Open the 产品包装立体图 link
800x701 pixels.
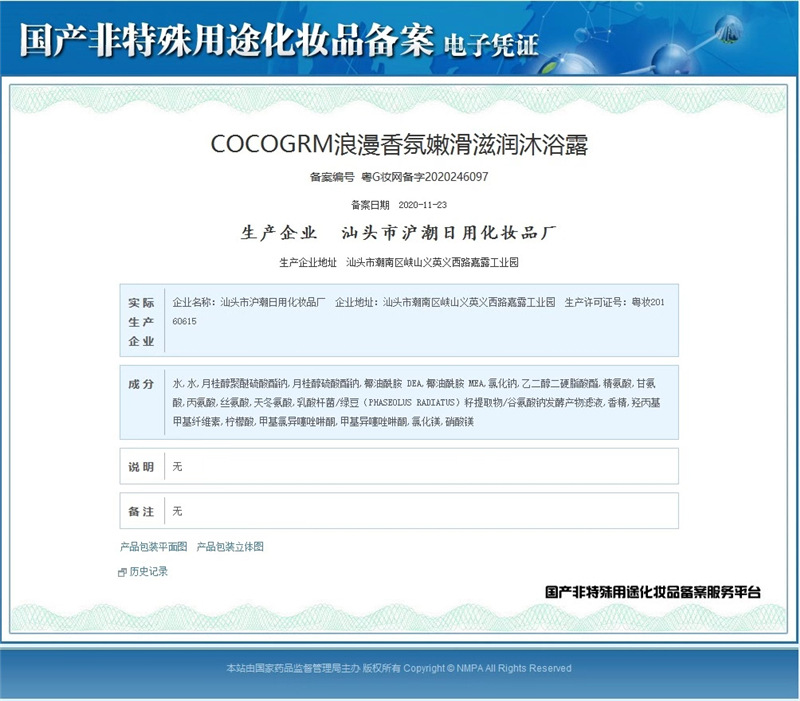(x=230, y=547)
